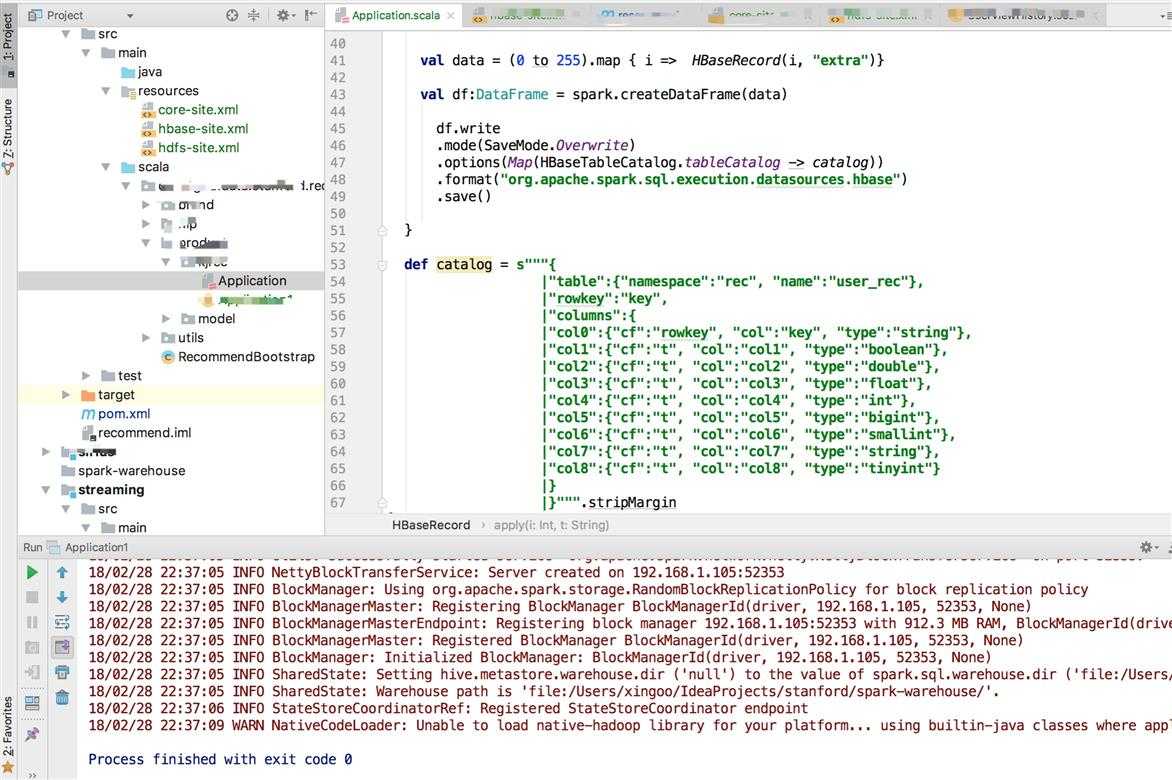Close the Application.scala tab
This screenshot has height=780, width=1172.
(451, 16)
